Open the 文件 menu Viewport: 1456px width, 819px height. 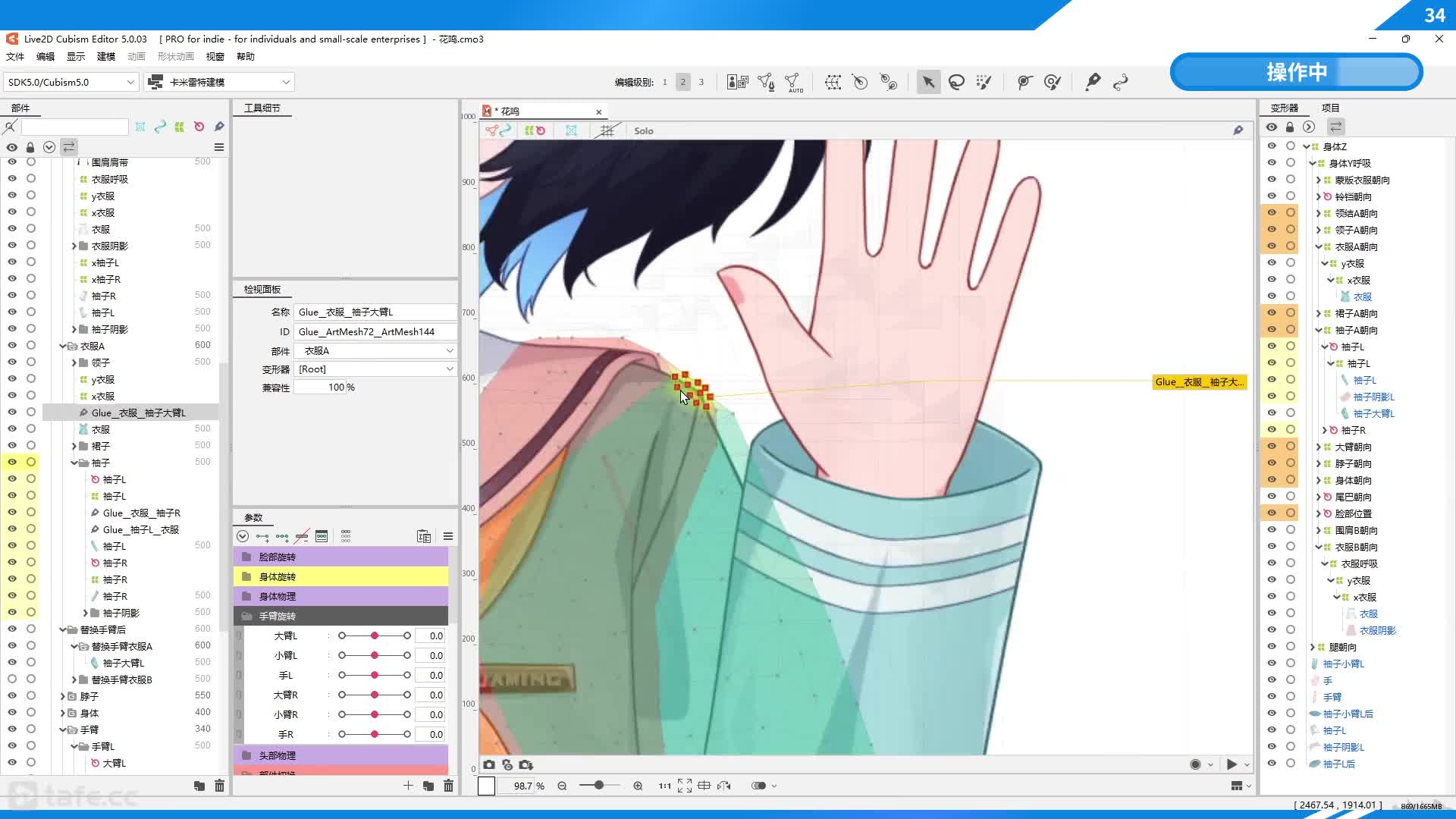(15, 57)
